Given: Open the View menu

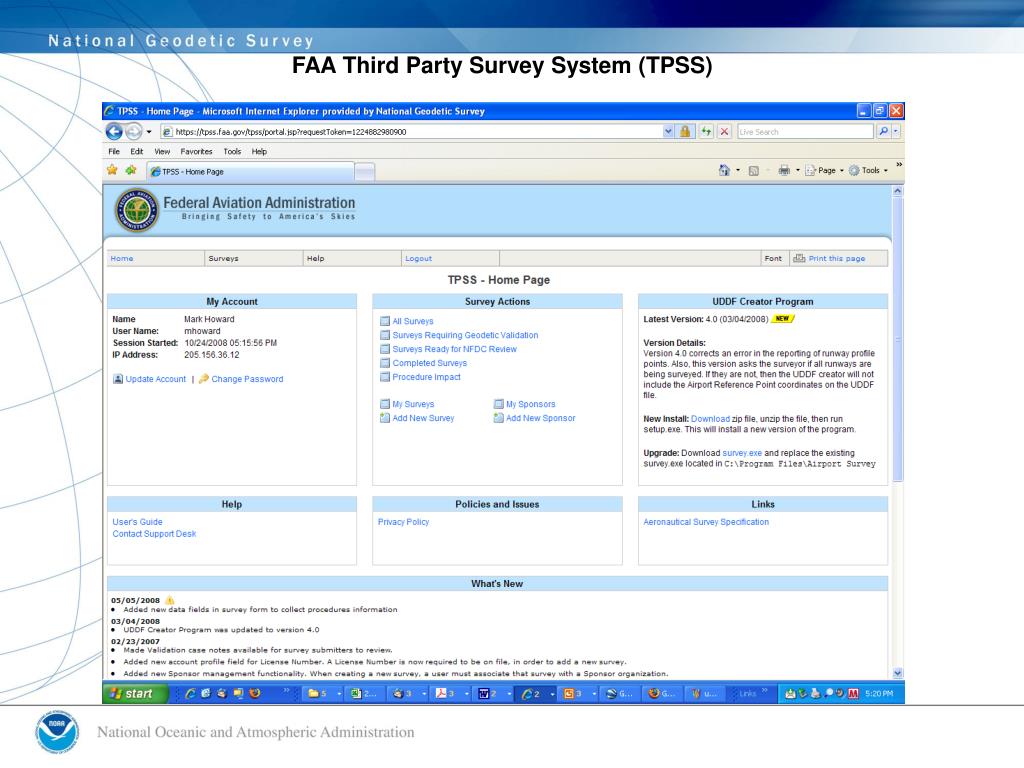Looking at the screenshot, I should click(162, 152).
